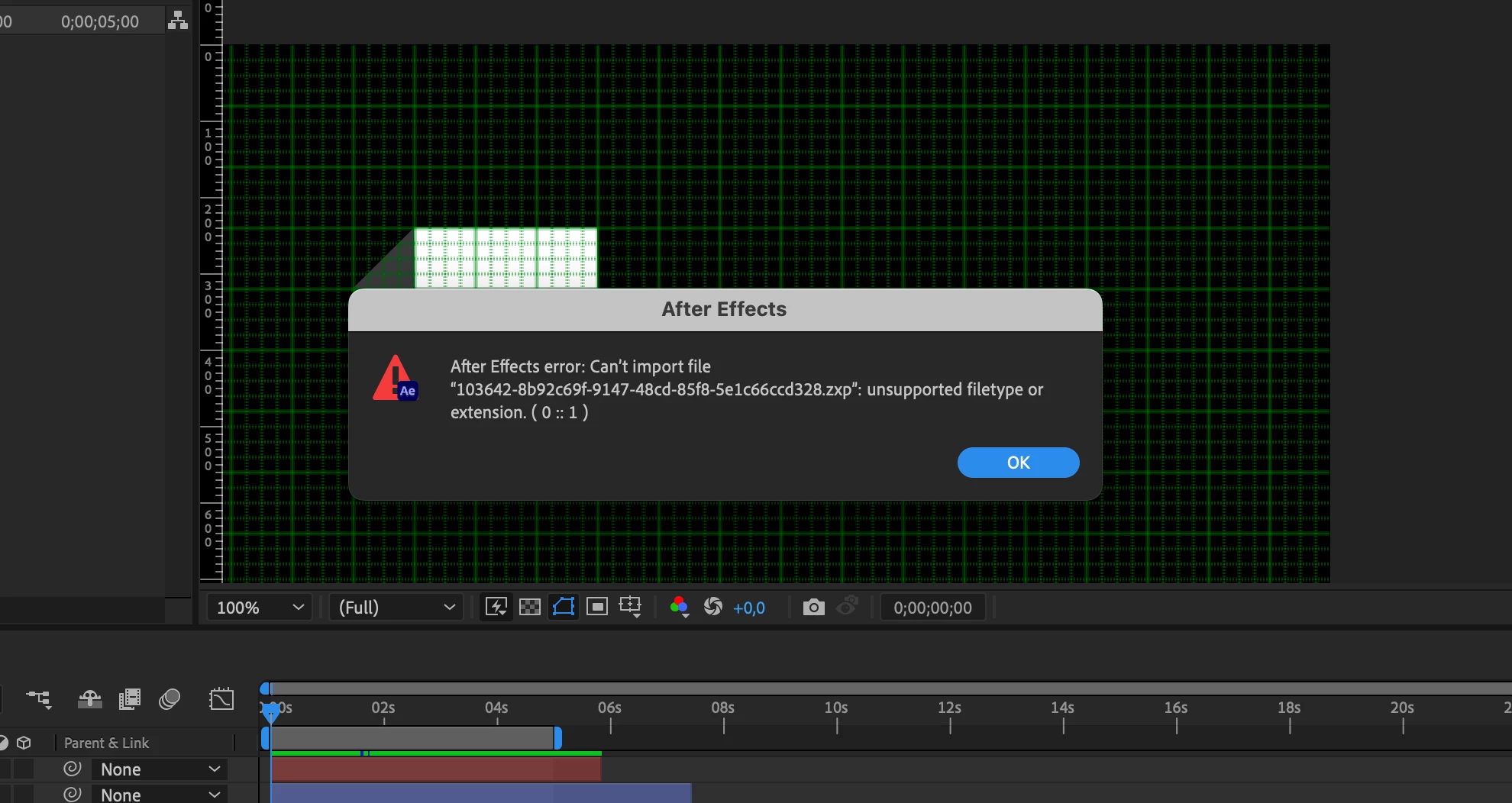The width and height of the screenshot is (1512, 803).
Task: Toggle the Region of Interest button
Action: coord(597,607)
